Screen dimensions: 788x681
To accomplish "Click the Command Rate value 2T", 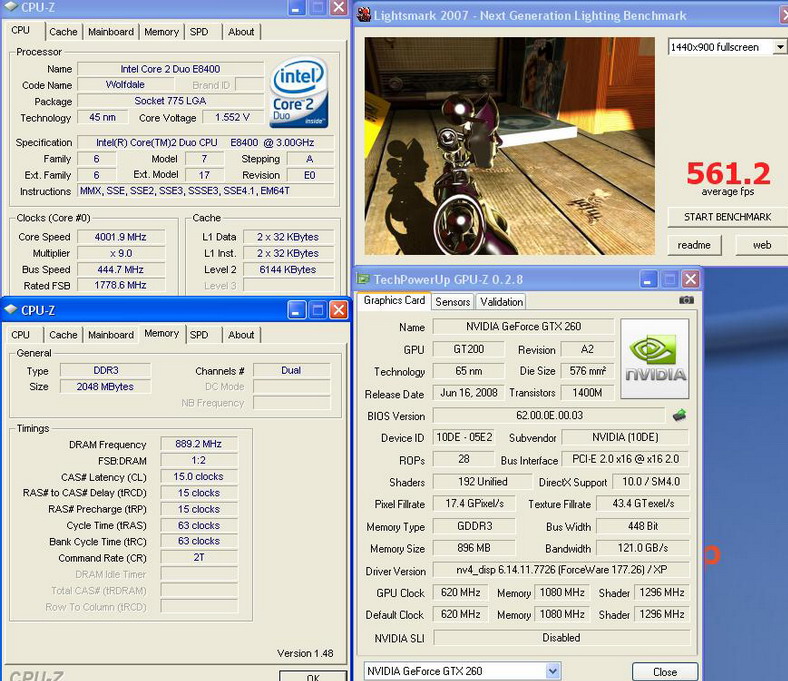I will coord(199,557).
